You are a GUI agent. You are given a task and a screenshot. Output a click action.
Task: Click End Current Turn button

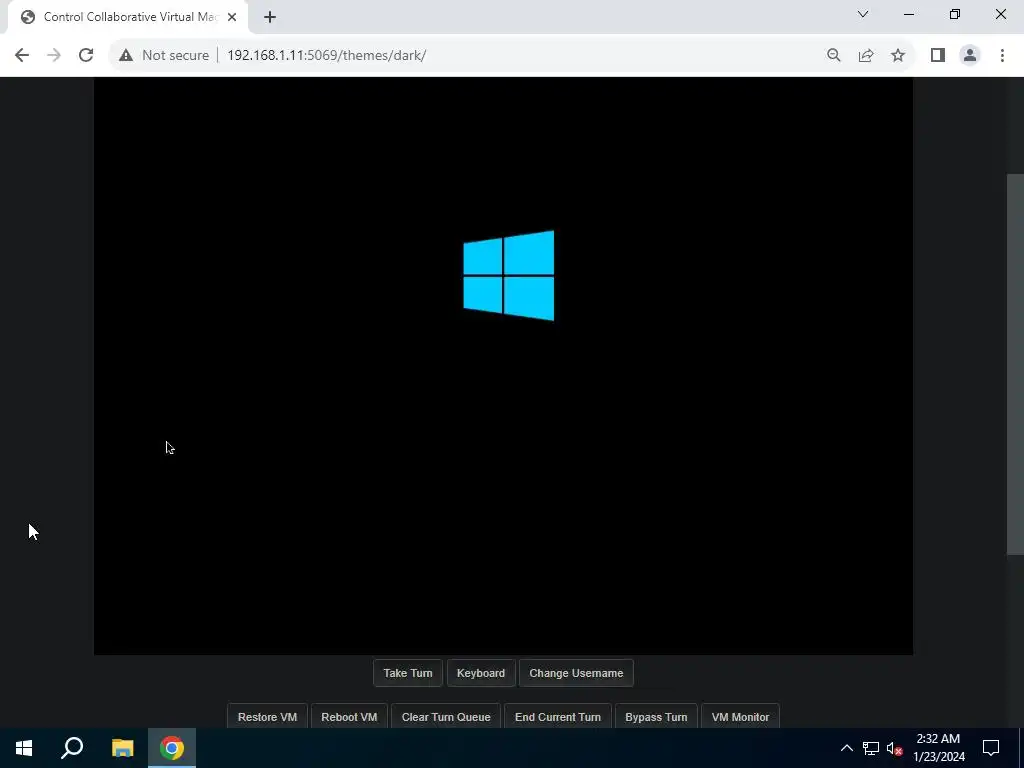tap(558, 716)
